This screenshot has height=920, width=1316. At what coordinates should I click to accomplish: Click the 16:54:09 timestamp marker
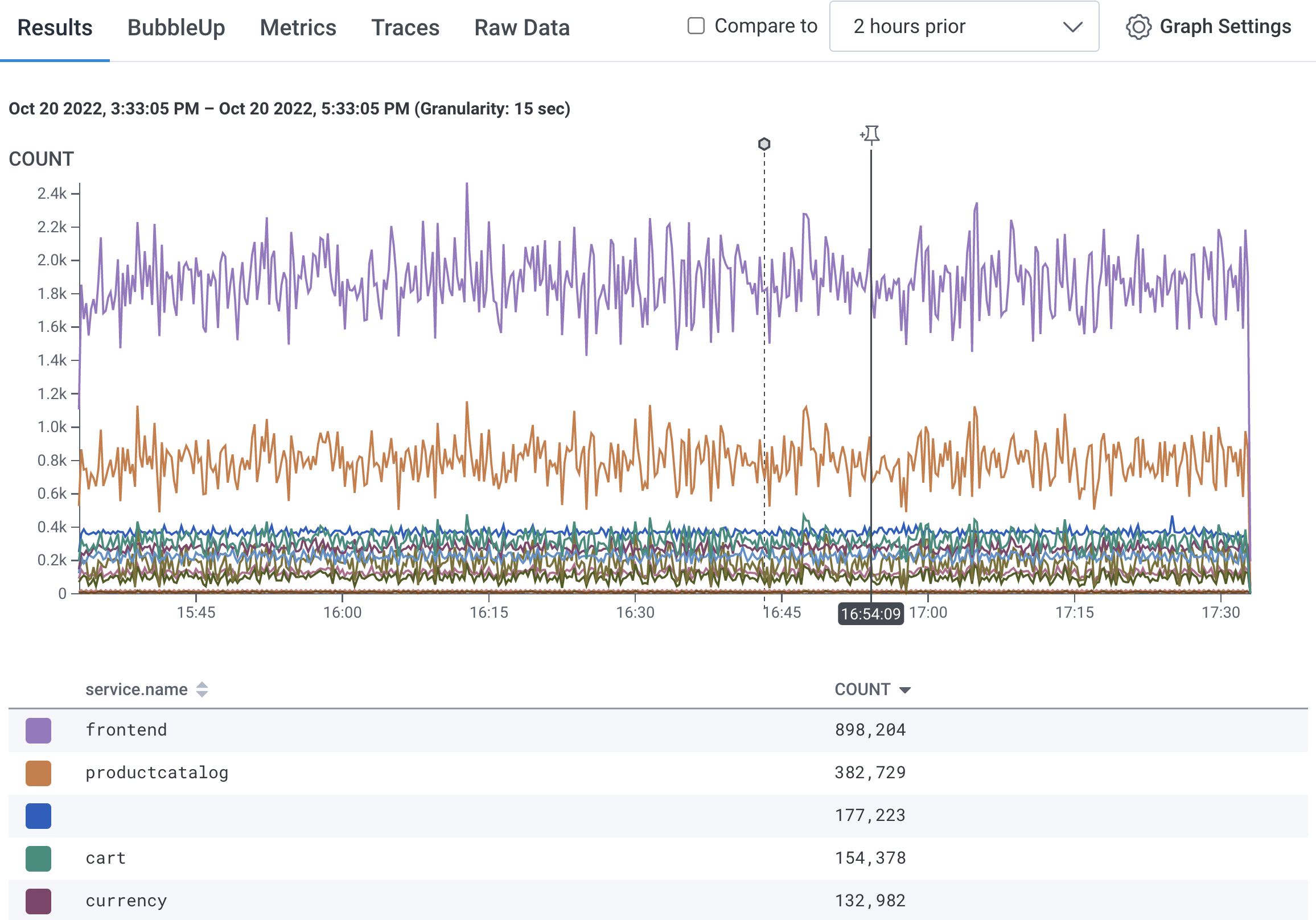pos(871,613)
